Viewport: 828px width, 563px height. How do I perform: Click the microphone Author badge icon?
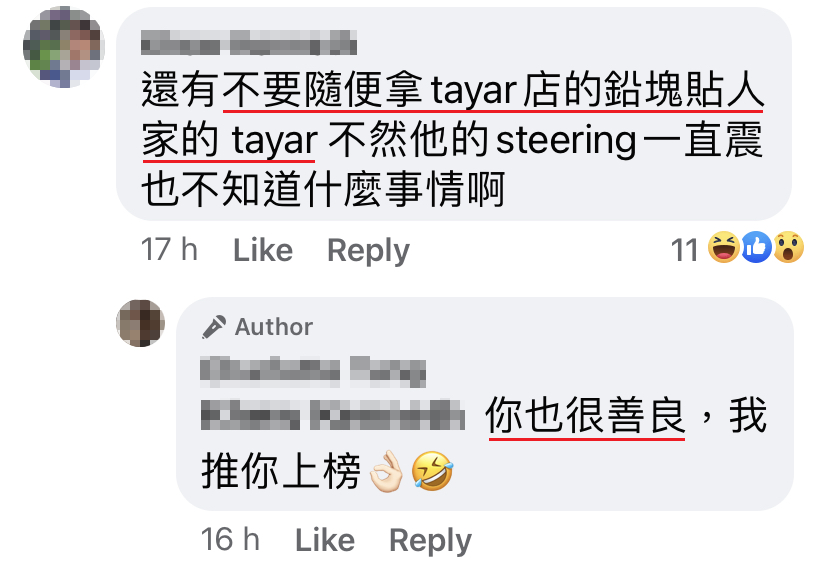(214, 327)
